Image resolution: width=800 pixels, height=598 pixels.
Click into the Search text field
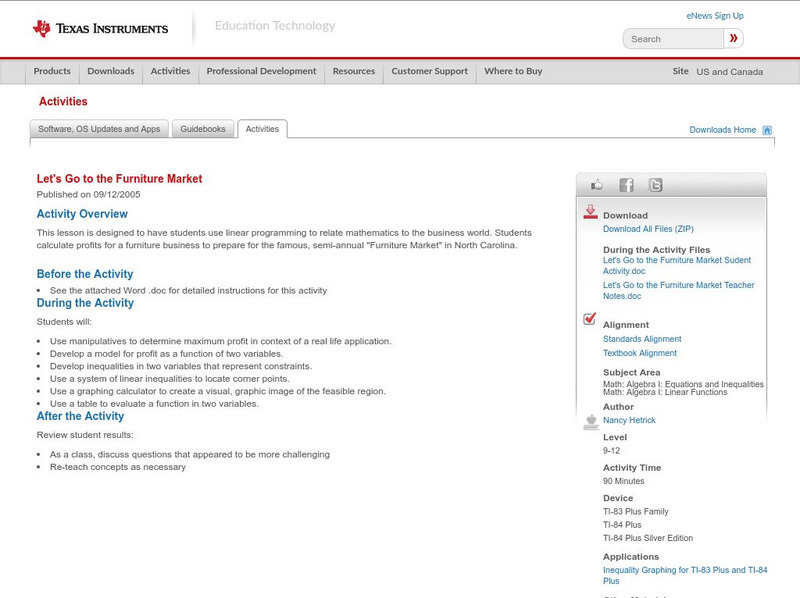click(x=673, y=39)
